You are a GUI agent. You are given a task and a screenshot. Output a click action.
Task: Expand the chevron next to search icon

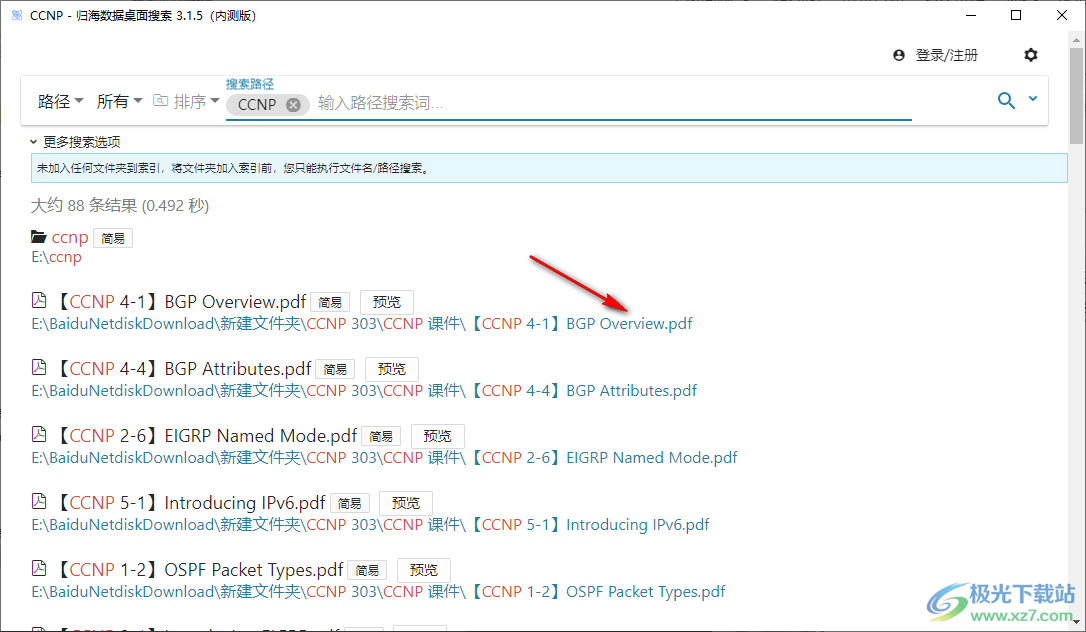(x=1033, y=99)
